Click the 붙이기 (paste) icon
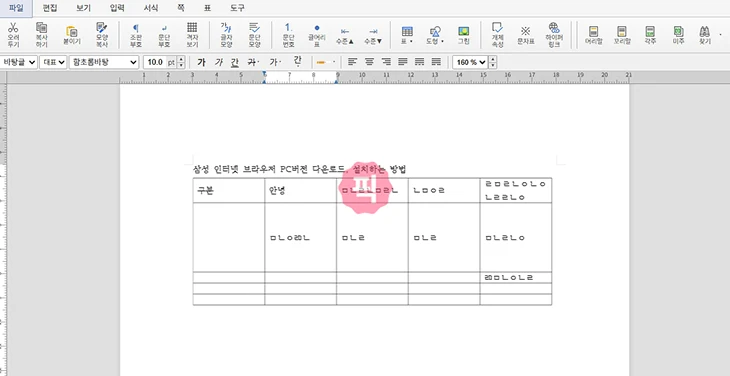 72,34
